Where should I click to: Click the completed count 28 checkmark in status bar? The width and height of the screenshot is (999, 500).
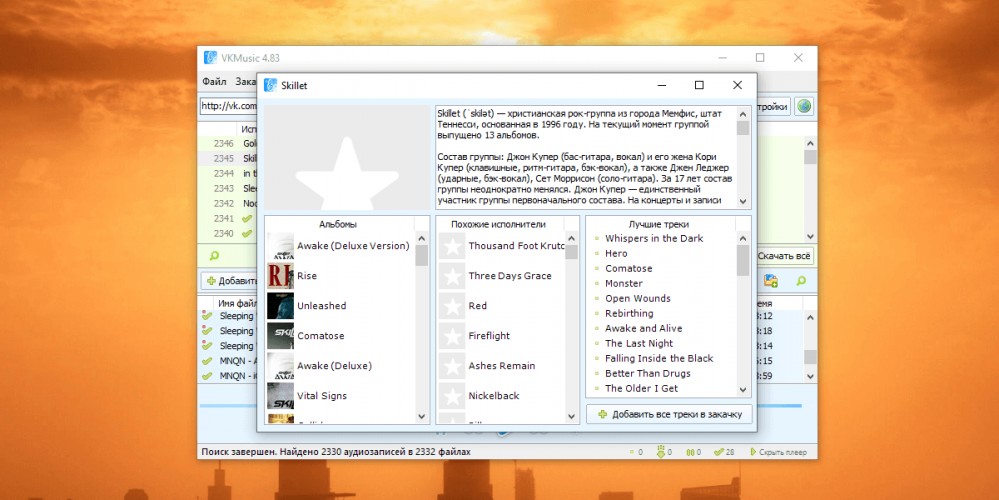coord(719,452)
